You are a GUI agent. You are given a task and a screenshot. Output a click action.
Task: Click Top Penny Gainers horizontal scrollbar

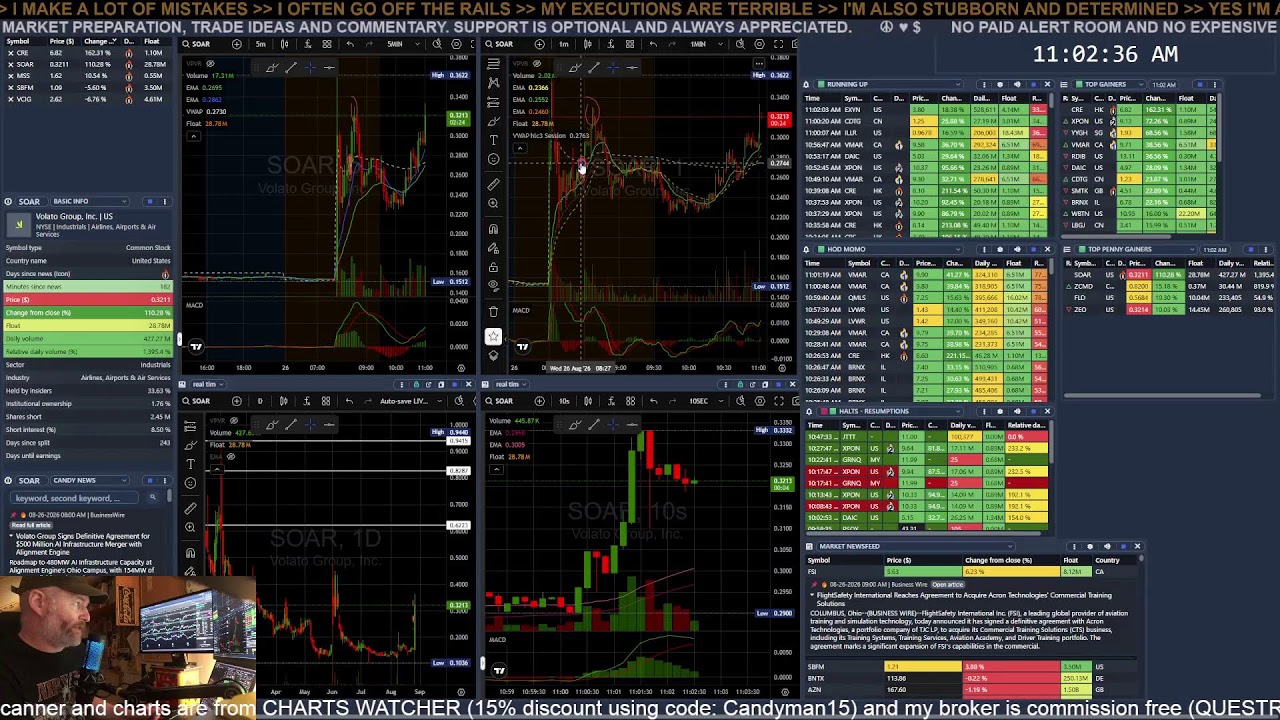point(1162,396)
